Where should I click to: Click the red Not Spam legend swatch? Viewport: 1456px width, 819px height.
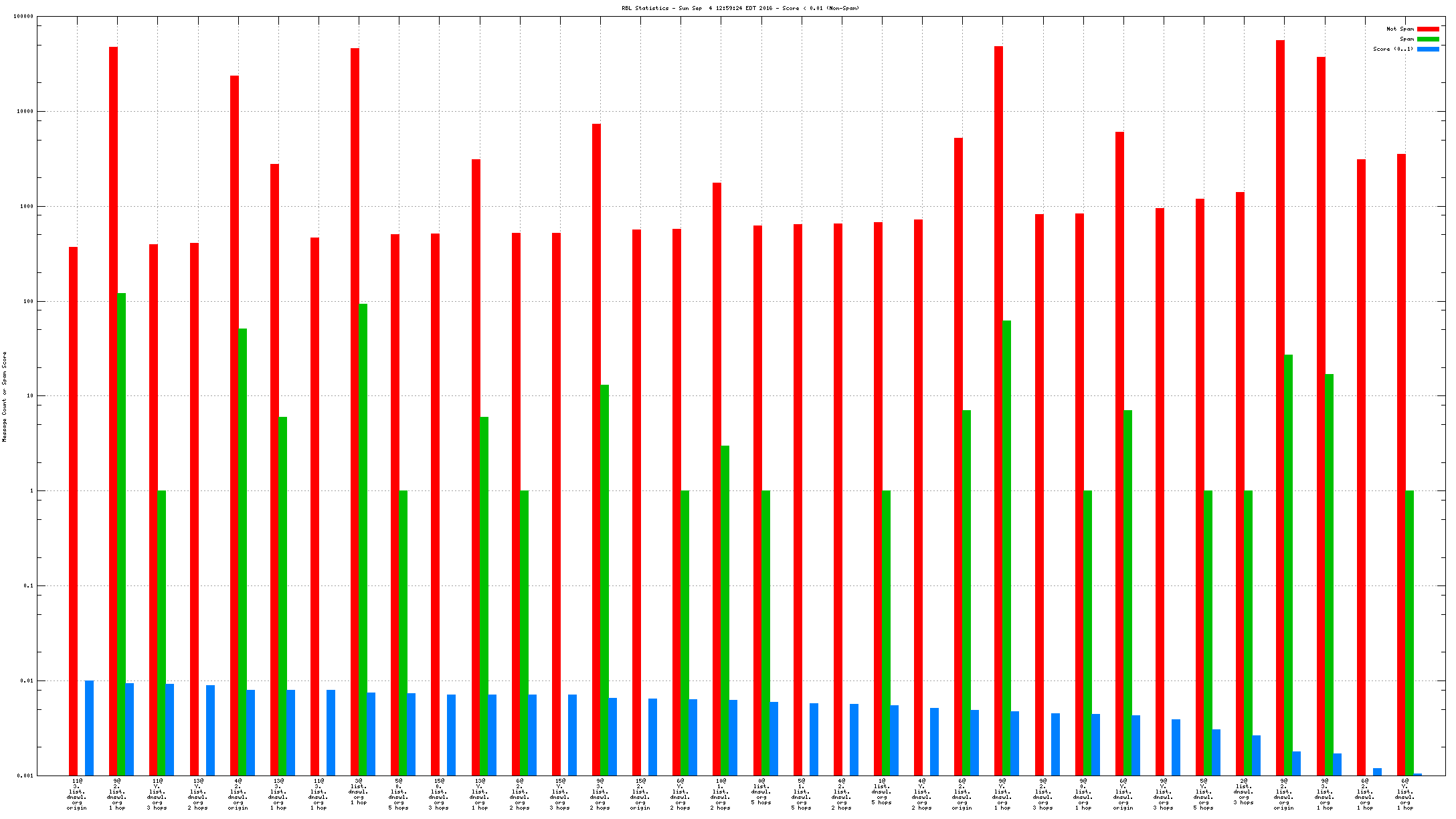(x=1428, y=29)
